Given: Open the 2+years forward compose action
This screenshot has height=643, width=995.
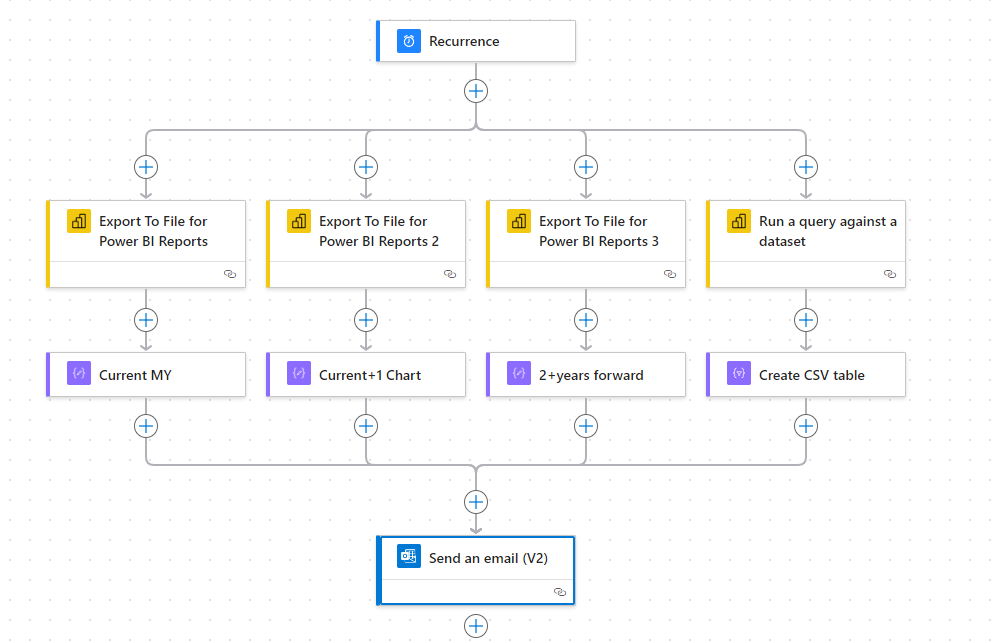Looking at the screenshot, I should [x=586, y=375].
